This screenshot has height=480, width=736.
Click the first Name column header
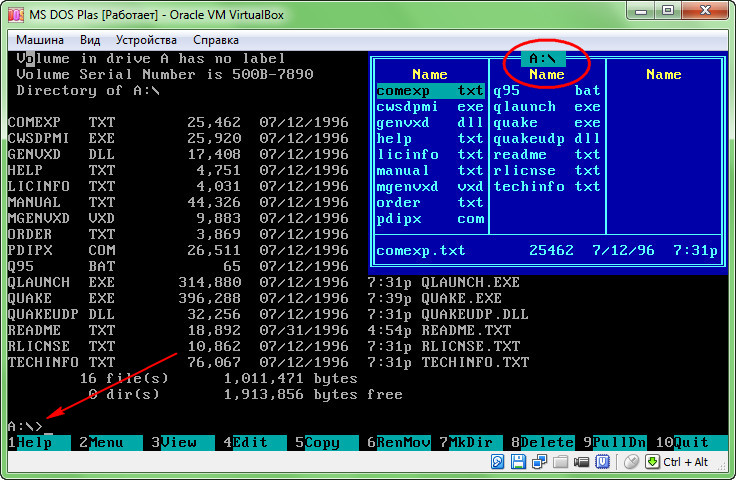click(430, 74)
